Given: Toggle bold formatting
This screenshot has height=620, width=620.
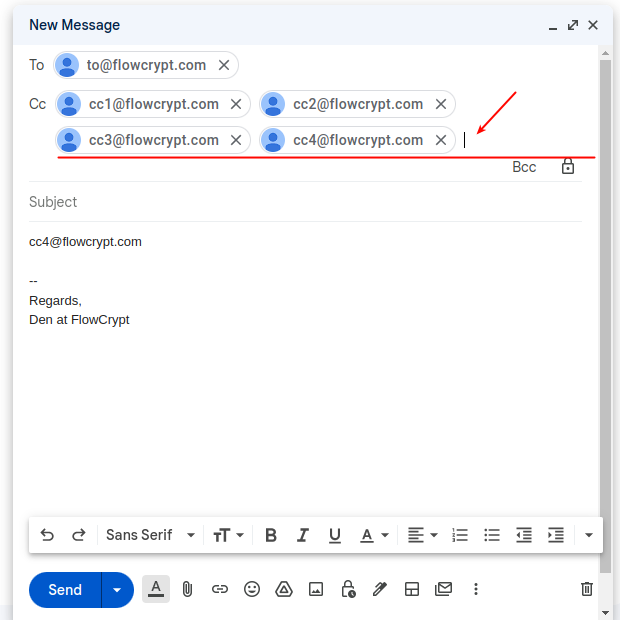Looking at the screenshot, I should click(x=271, y=535).
